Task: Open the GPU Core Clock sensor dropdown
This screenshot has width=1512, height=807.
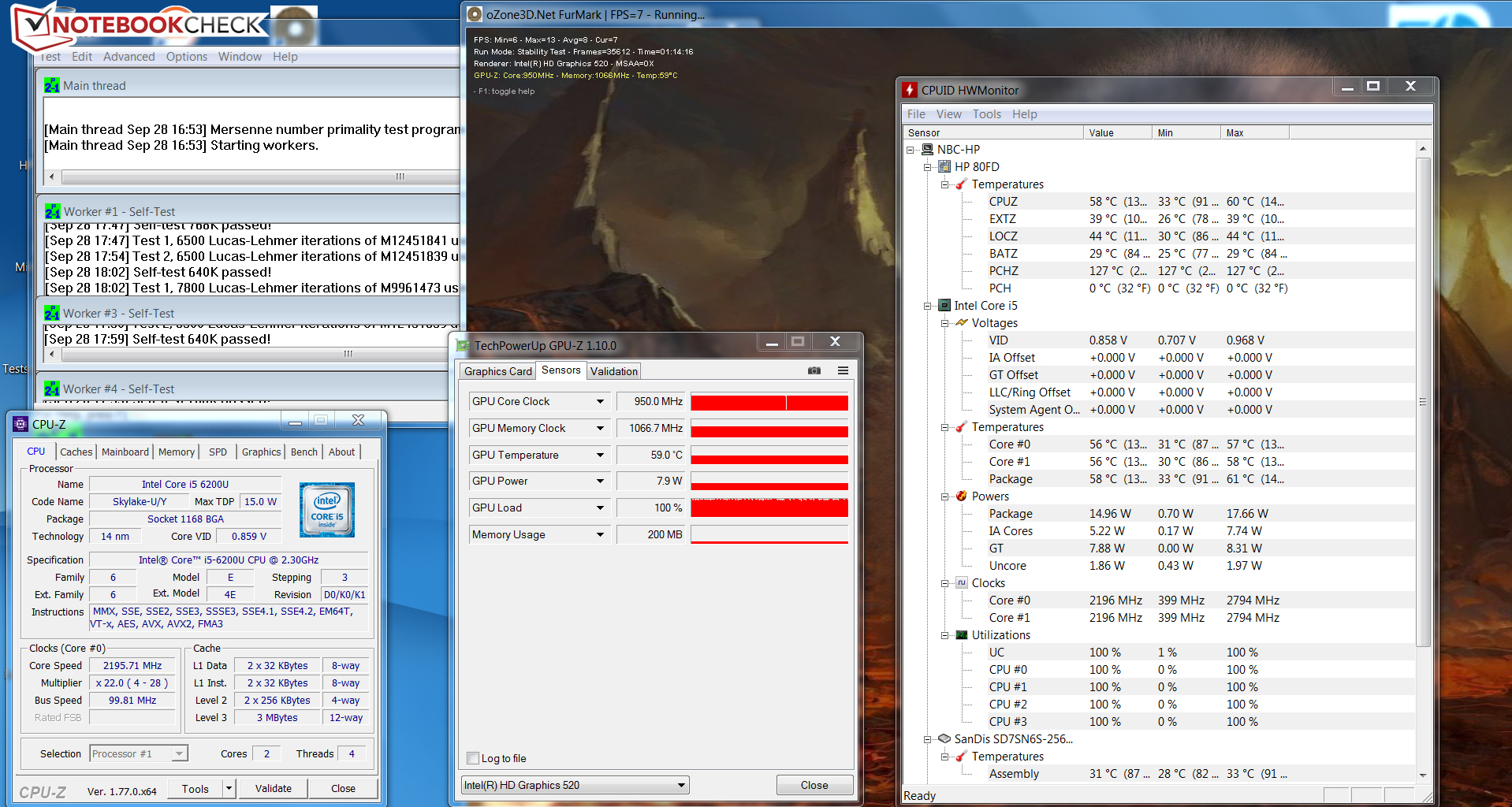Action: pos(600,401)
